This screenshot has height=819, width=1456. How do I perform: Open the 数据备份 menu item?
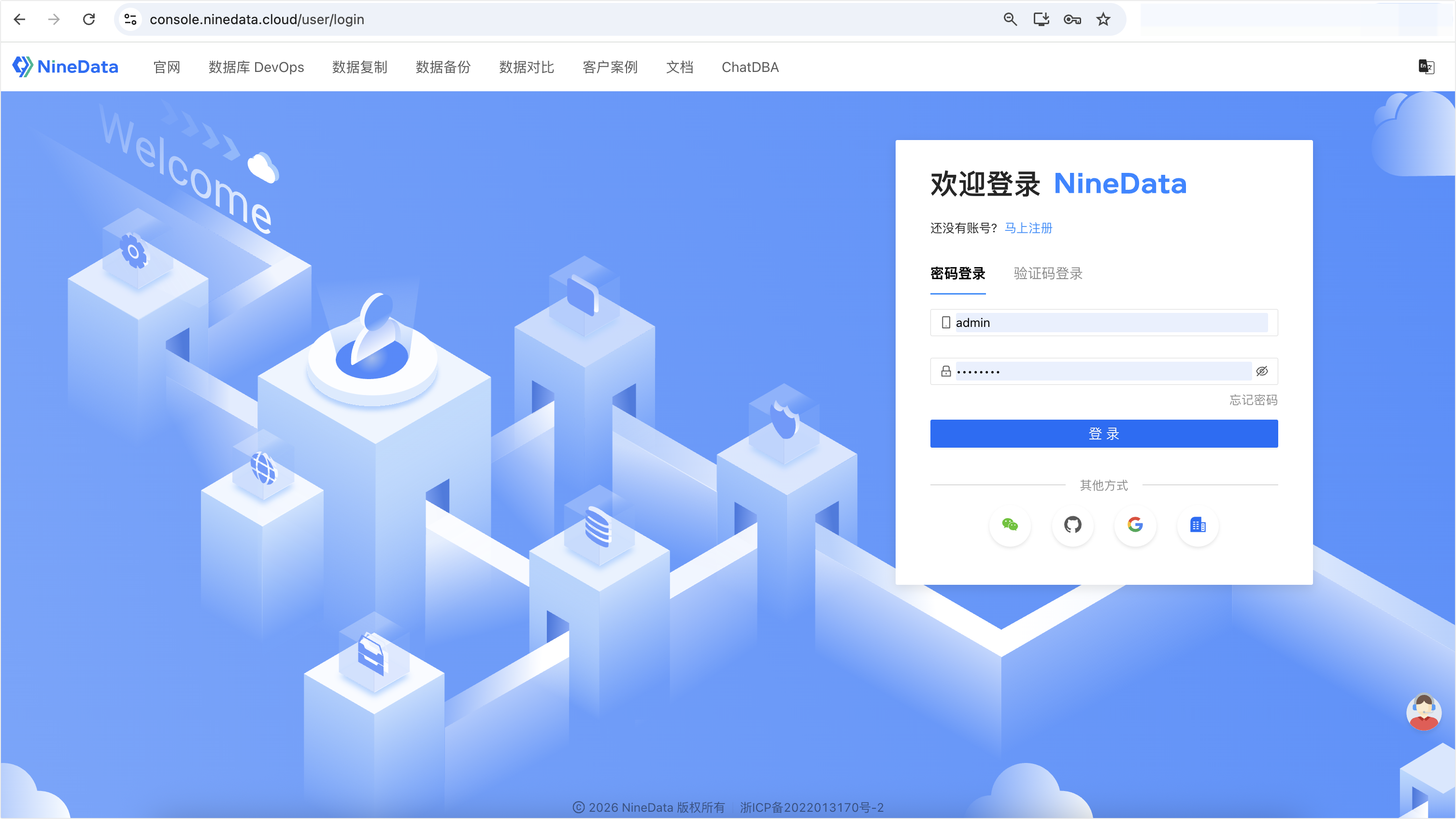443,67
